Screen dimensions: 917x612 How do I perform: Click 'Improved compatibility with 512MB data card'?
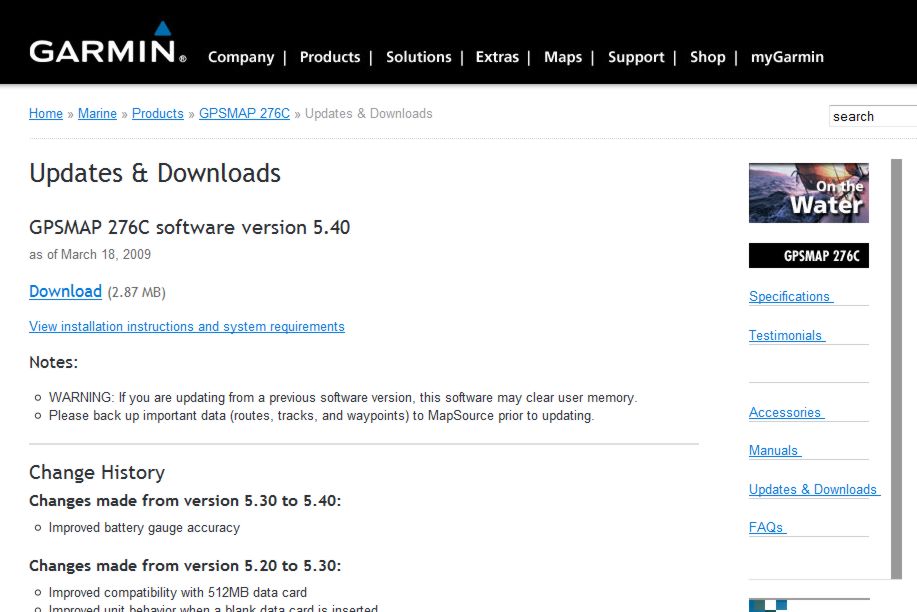pos(178,593)
